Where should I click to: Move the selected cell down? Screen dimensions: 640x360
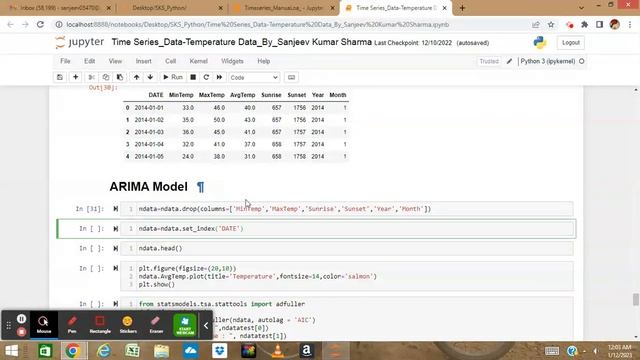tap(150, 77)
